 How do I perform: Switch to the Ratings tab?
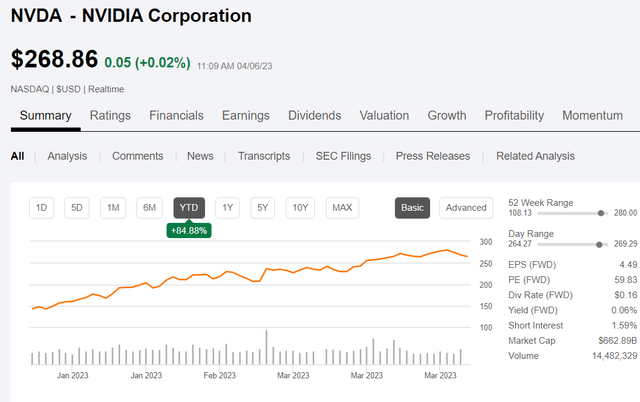coord(110,115)
